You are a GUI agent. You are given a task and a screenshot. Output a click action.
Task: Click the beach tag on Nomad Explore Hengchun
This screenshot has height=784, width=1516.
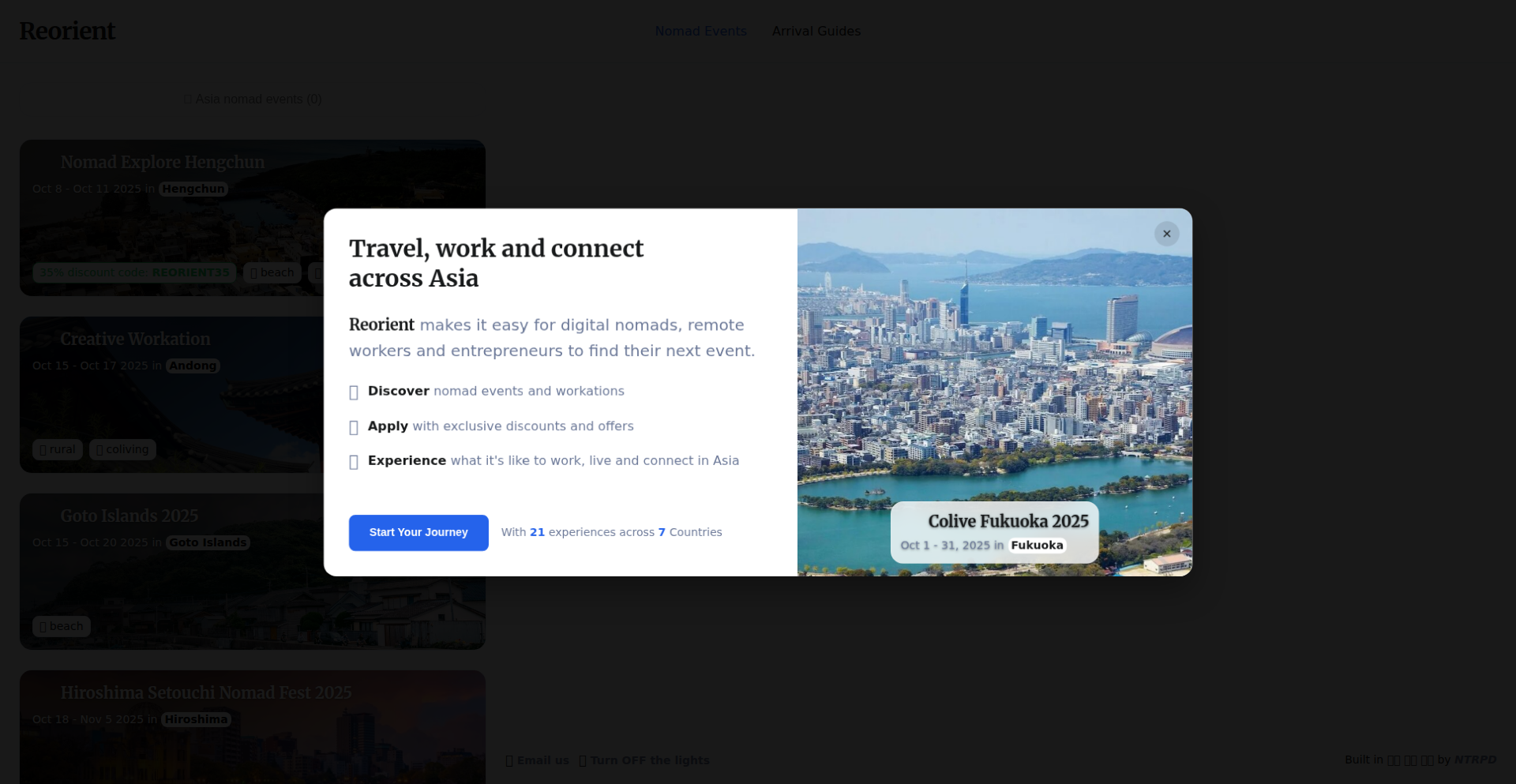point(272,272)
